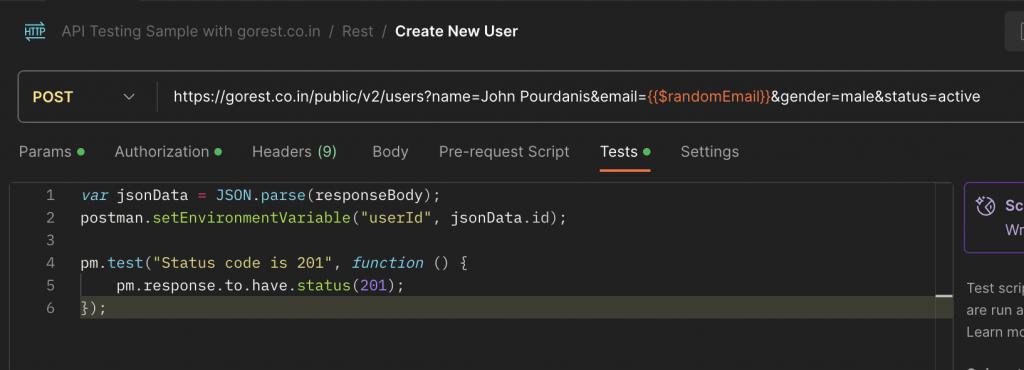Select the Headers (9) tab
The image size is (1024, 370).
point(294,152)
